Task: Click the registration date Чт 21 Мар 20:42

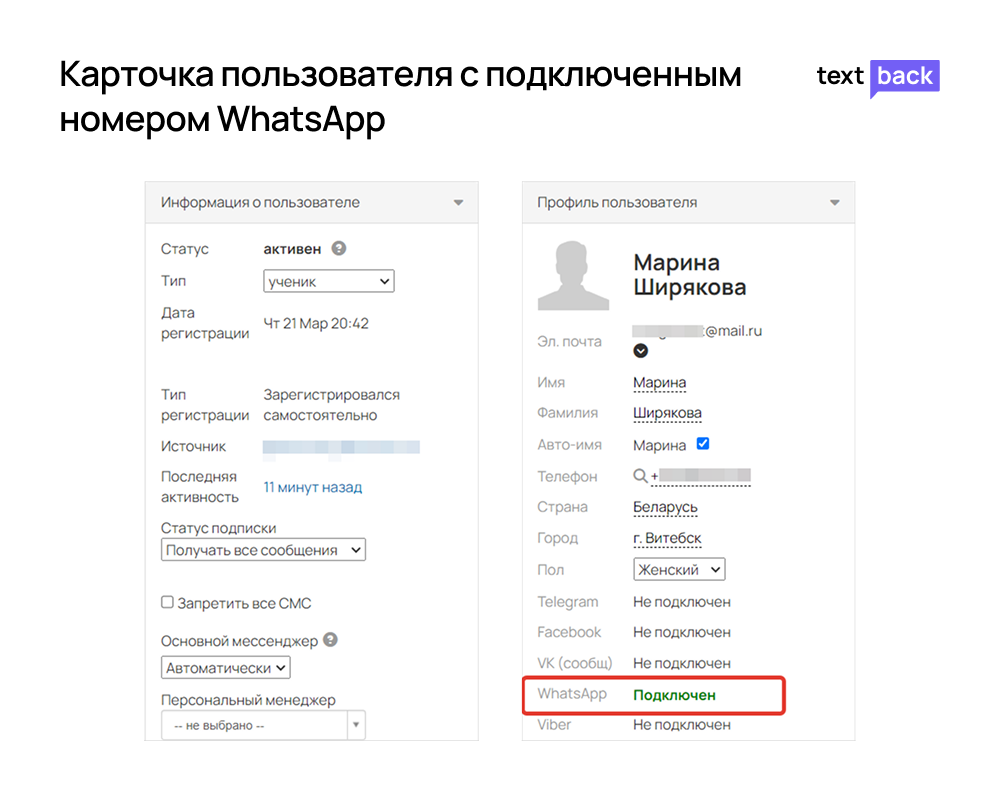Action: pos(316,323)
